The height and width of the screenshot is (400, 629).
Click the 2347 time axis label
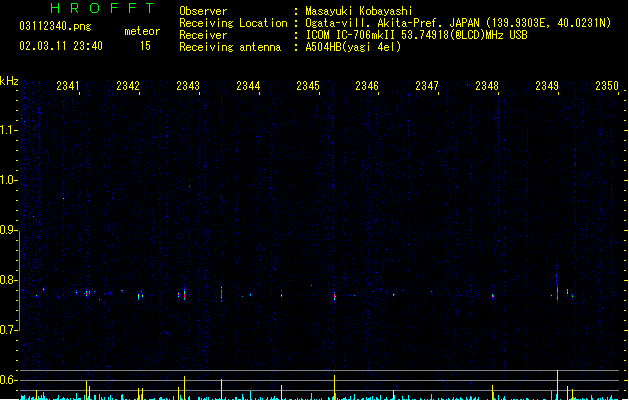pos(427,86)
